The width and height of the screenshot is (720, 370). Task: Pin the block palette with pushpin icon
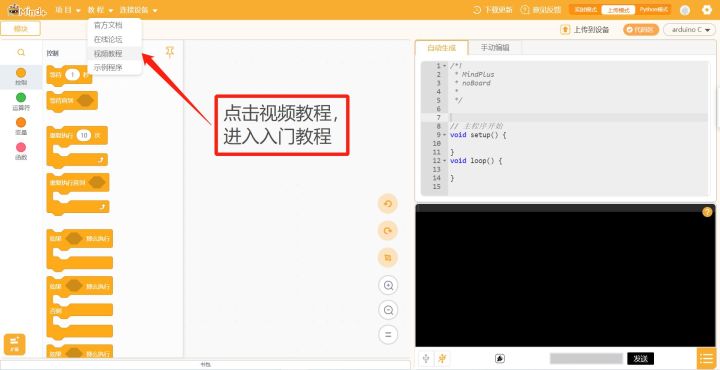[x=170, y=52]
